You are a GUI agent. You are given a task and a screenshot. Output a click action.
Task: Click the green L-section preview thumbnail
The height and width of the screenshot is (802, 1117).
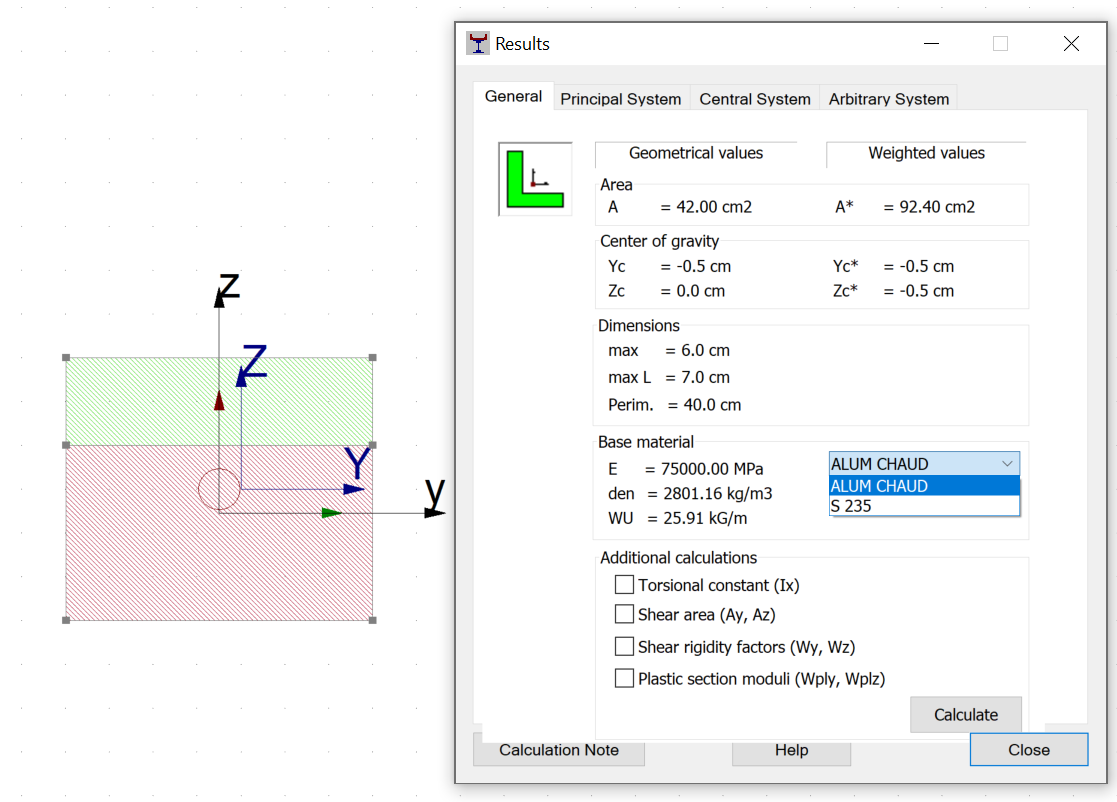click(535, 179)
